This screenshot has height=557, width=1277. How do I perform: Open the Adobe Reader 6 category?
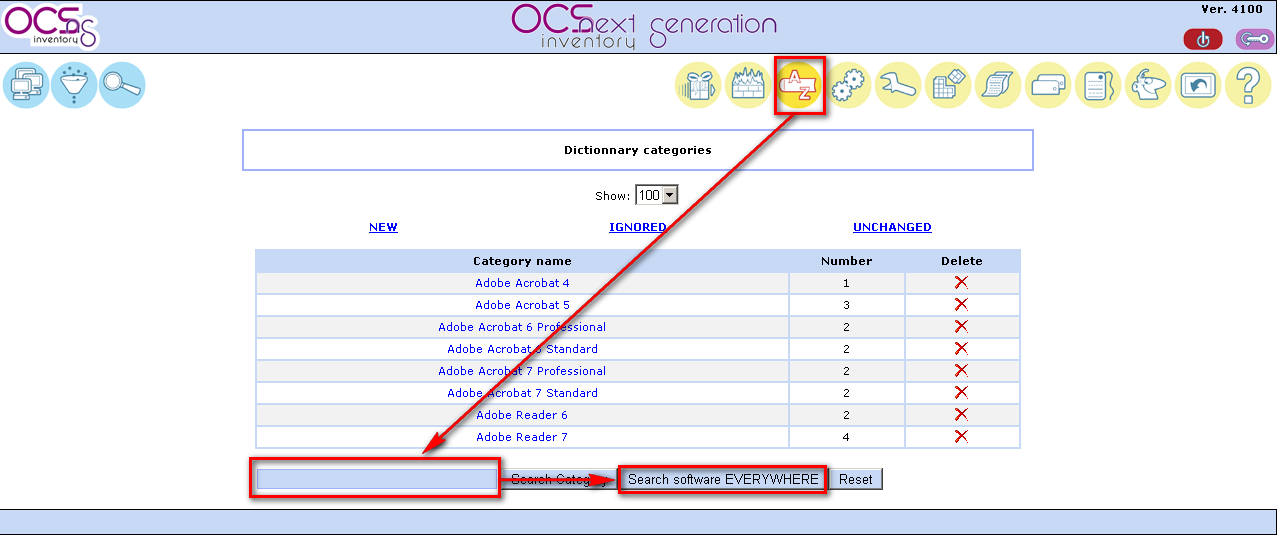click(x=522, y=415)
